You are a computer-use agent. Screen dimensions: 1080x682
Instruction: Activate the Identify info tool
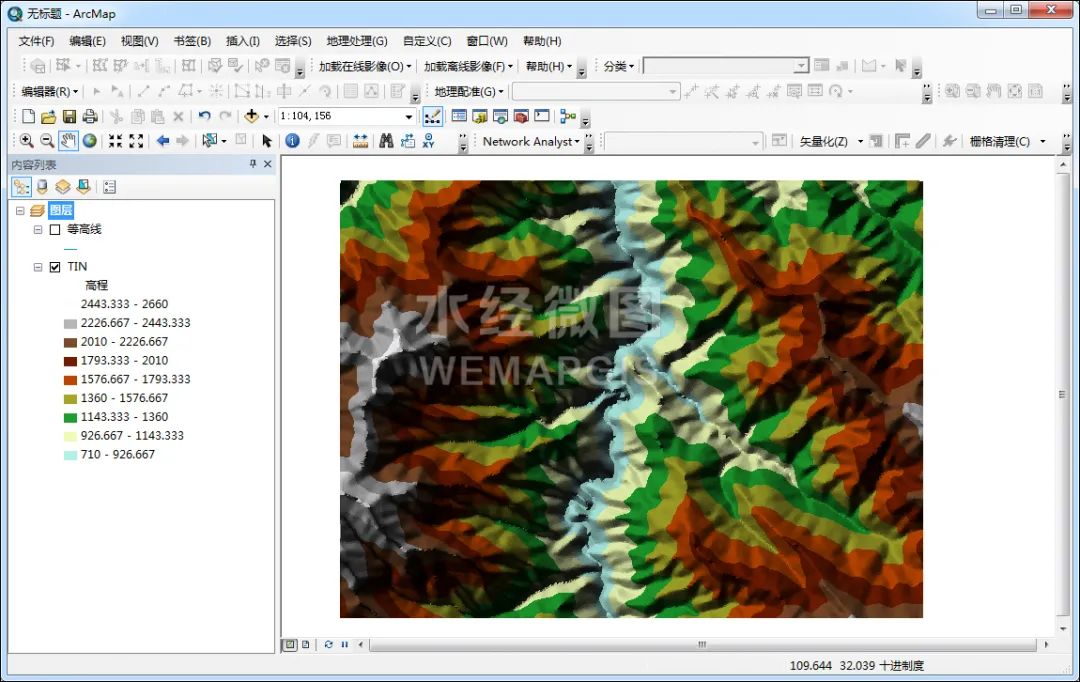coord(293,141)
